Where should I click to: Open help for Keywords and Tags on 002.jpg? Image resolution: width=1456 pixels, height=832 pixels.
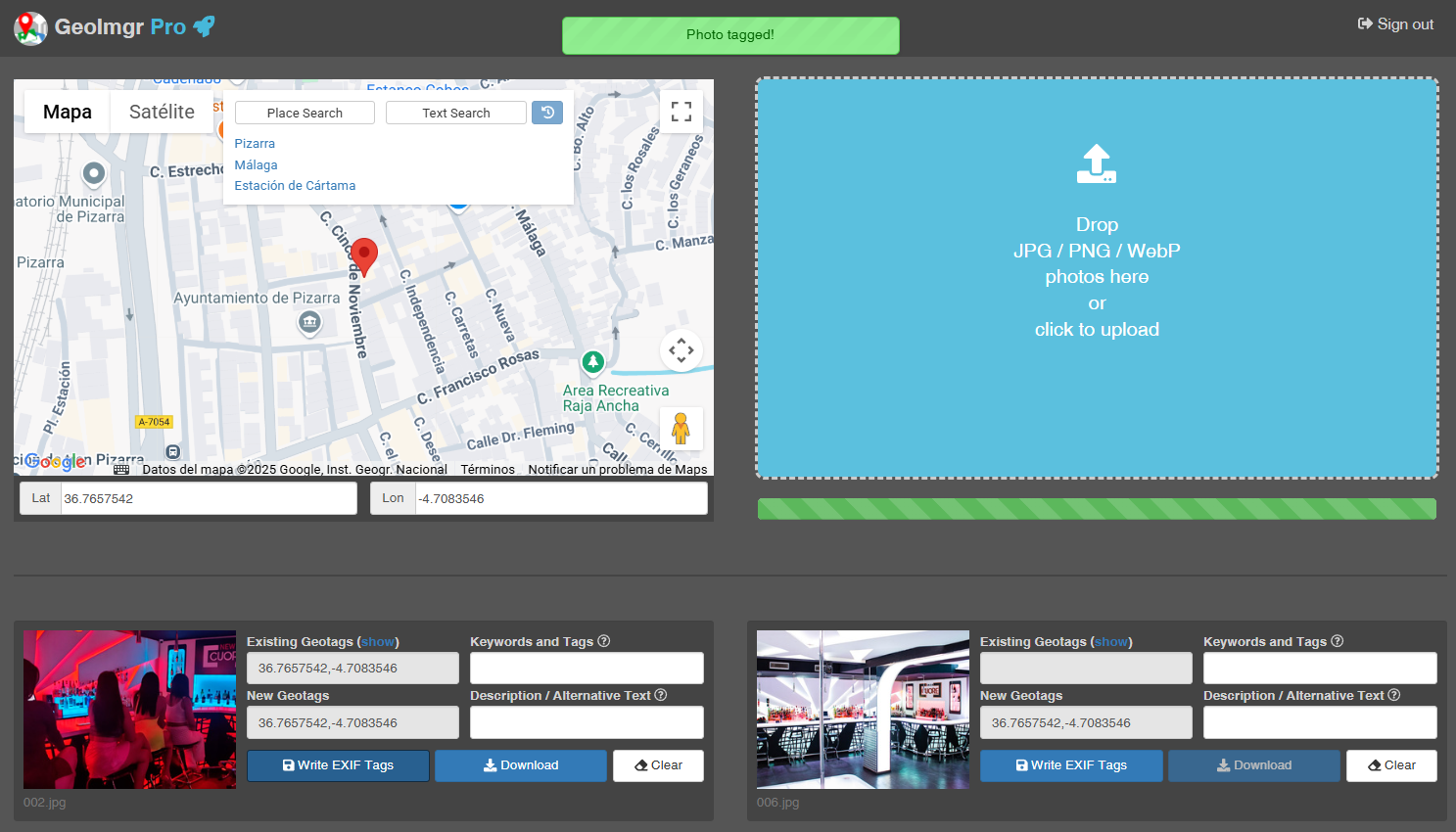click(604, 641)
